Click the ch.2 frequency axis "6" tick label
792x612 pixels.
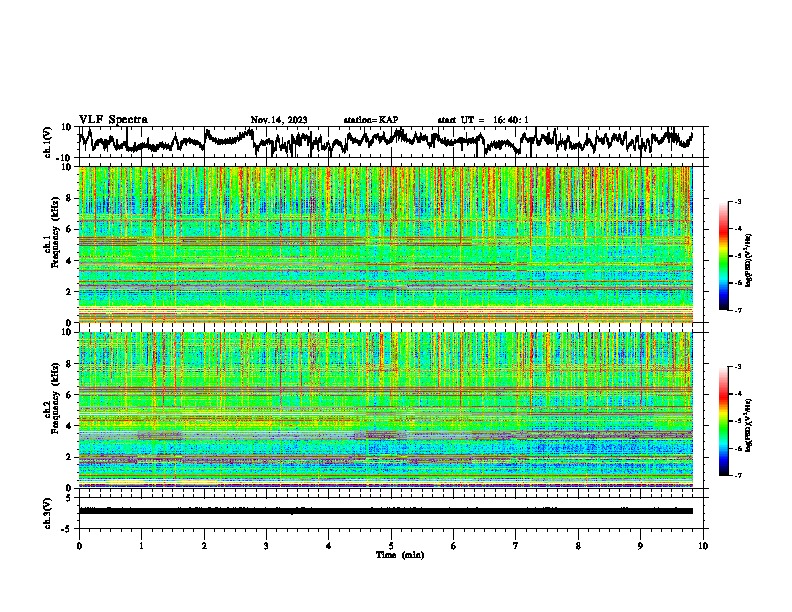71,395
